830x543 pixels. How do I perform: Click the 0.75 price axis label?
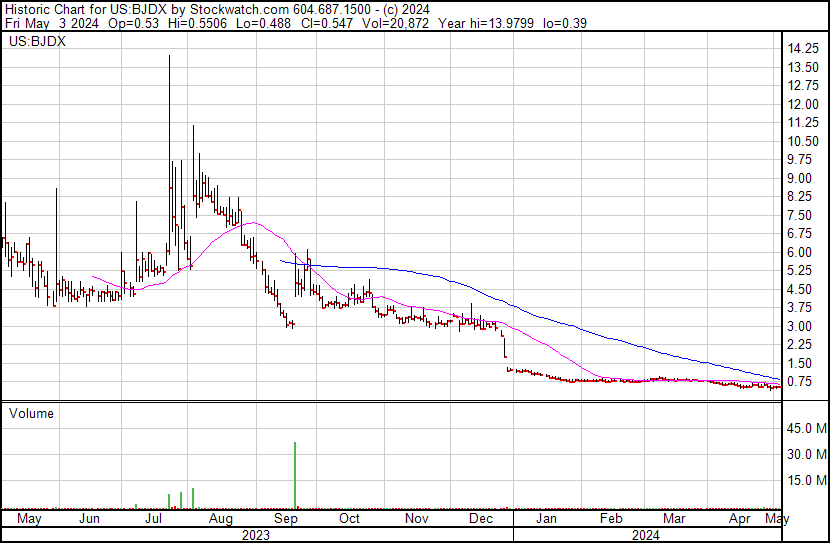pos(800,381)
